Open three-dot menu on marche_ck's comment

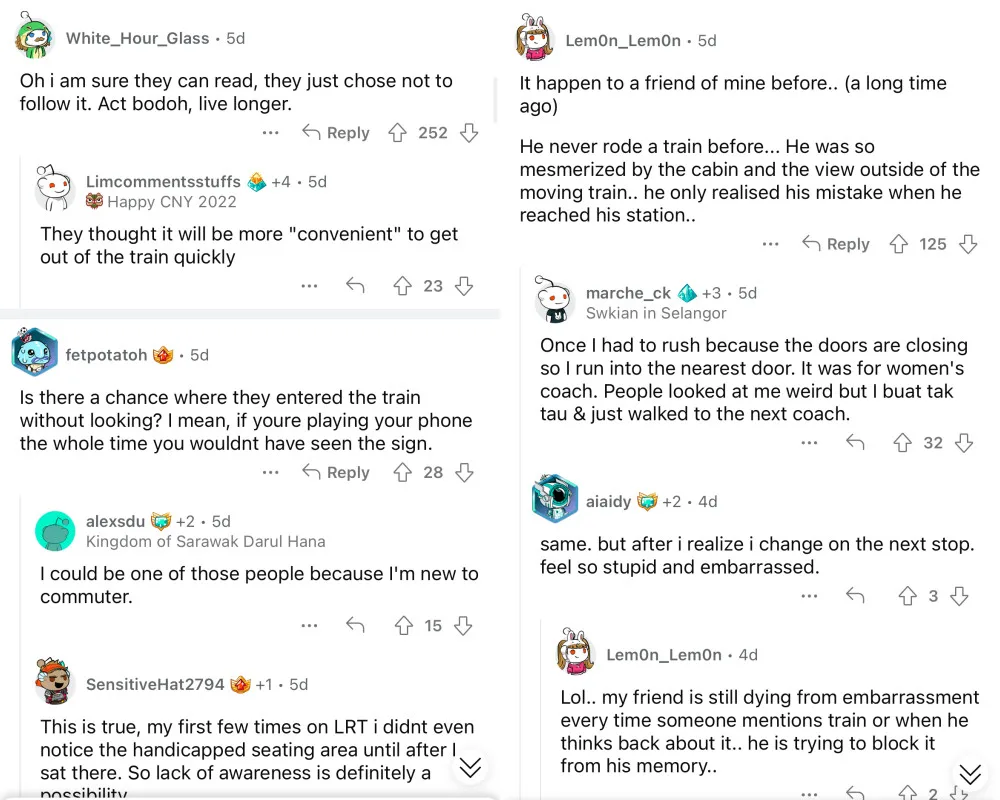point(810,443)
